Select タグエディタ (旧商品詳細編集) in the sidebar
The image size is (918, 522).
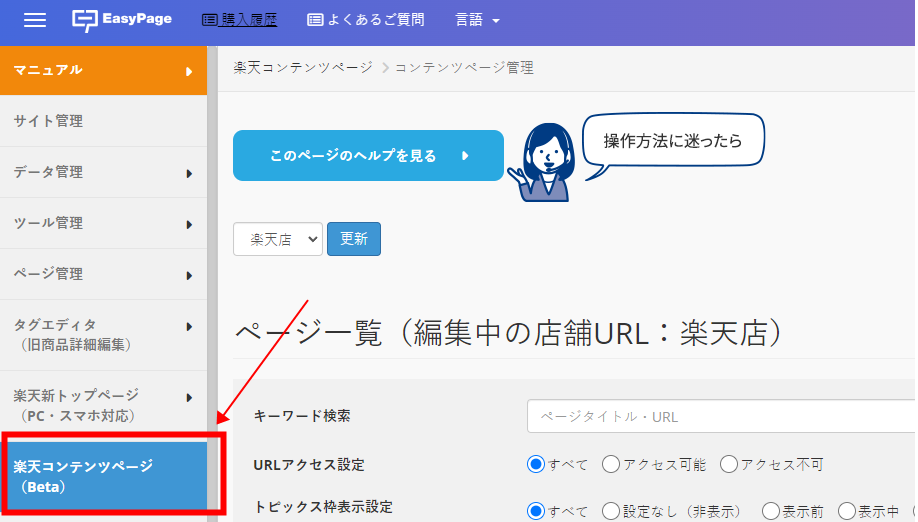(104, 335)
